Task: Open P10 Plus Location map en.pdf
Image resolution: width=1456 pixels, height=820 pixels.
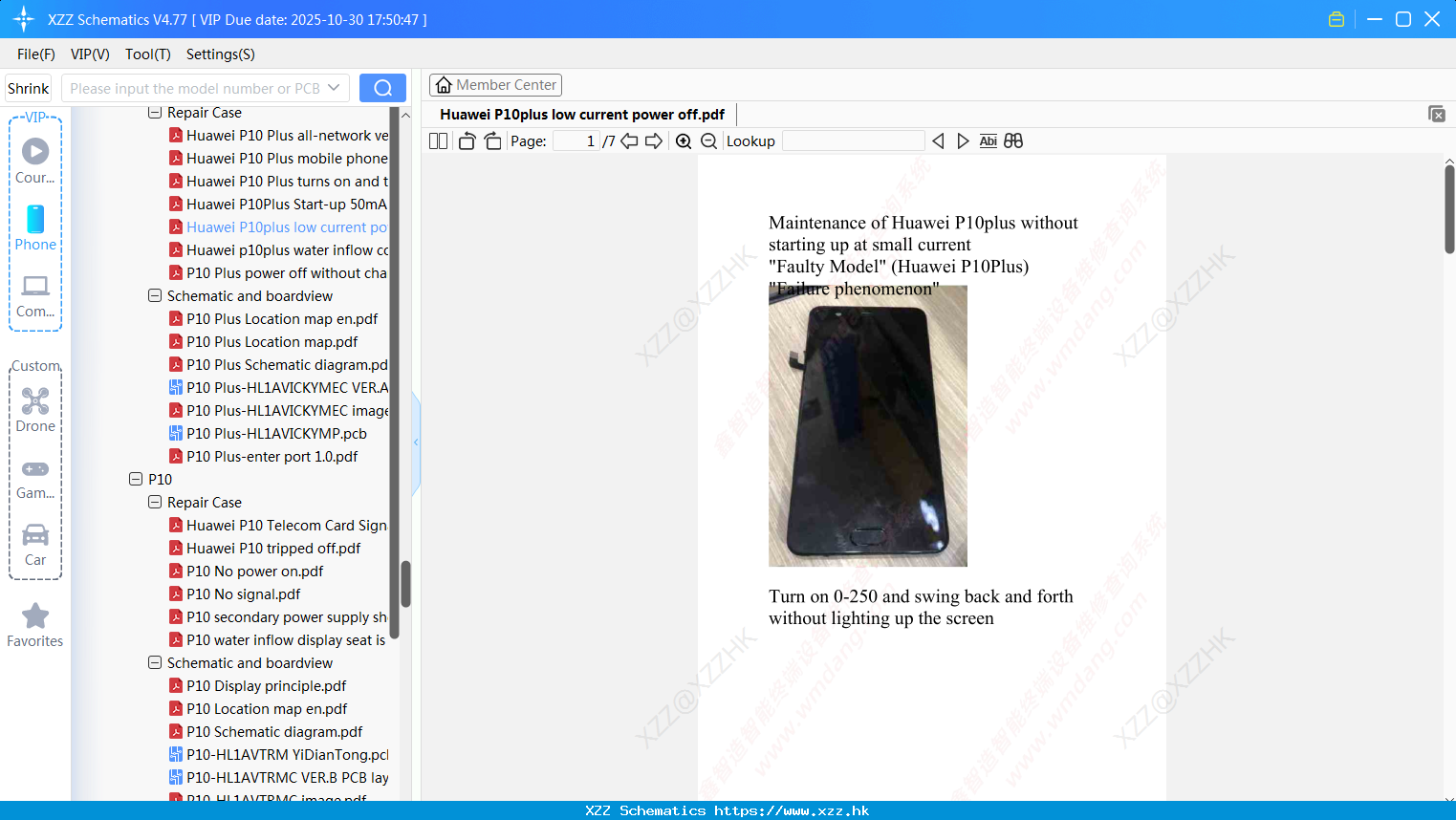Action: tap(273, 319)
